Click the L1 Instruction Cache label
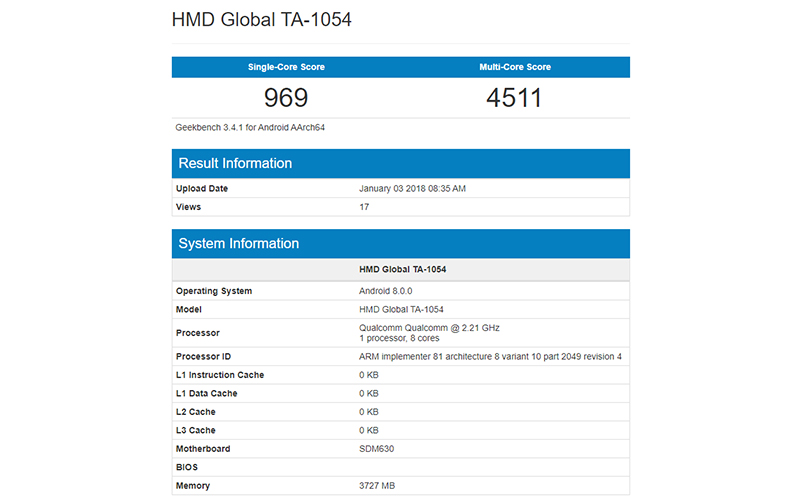Screen dimensions: 800x500 tap(220, 374)
